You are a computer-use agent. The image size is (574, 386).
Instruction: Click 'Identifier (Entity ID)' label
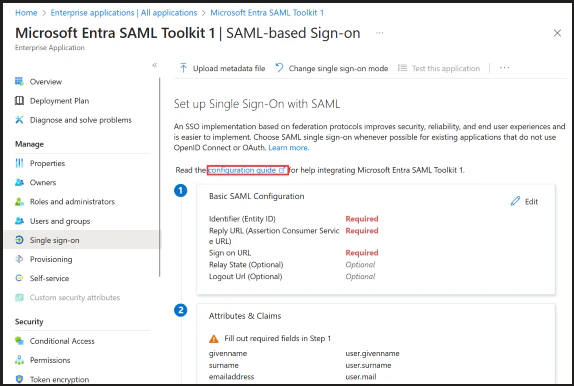[242, 219]
